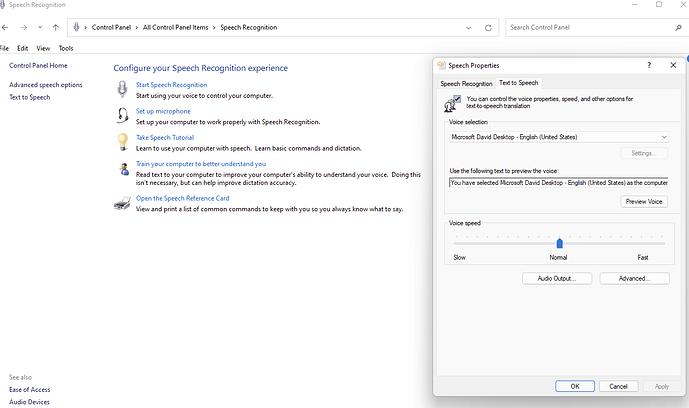Open the Text to Speech sidebar link

pos(29,97)
